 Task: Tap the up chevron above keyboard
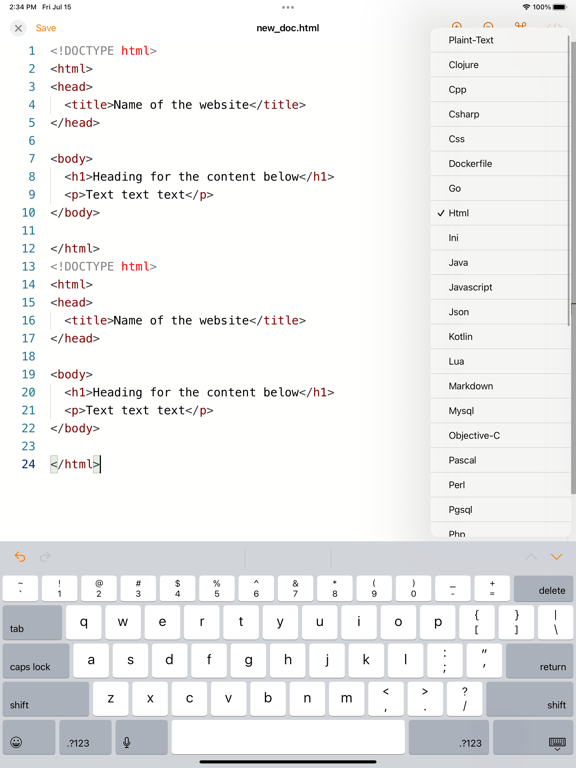[x=531, y=557]
